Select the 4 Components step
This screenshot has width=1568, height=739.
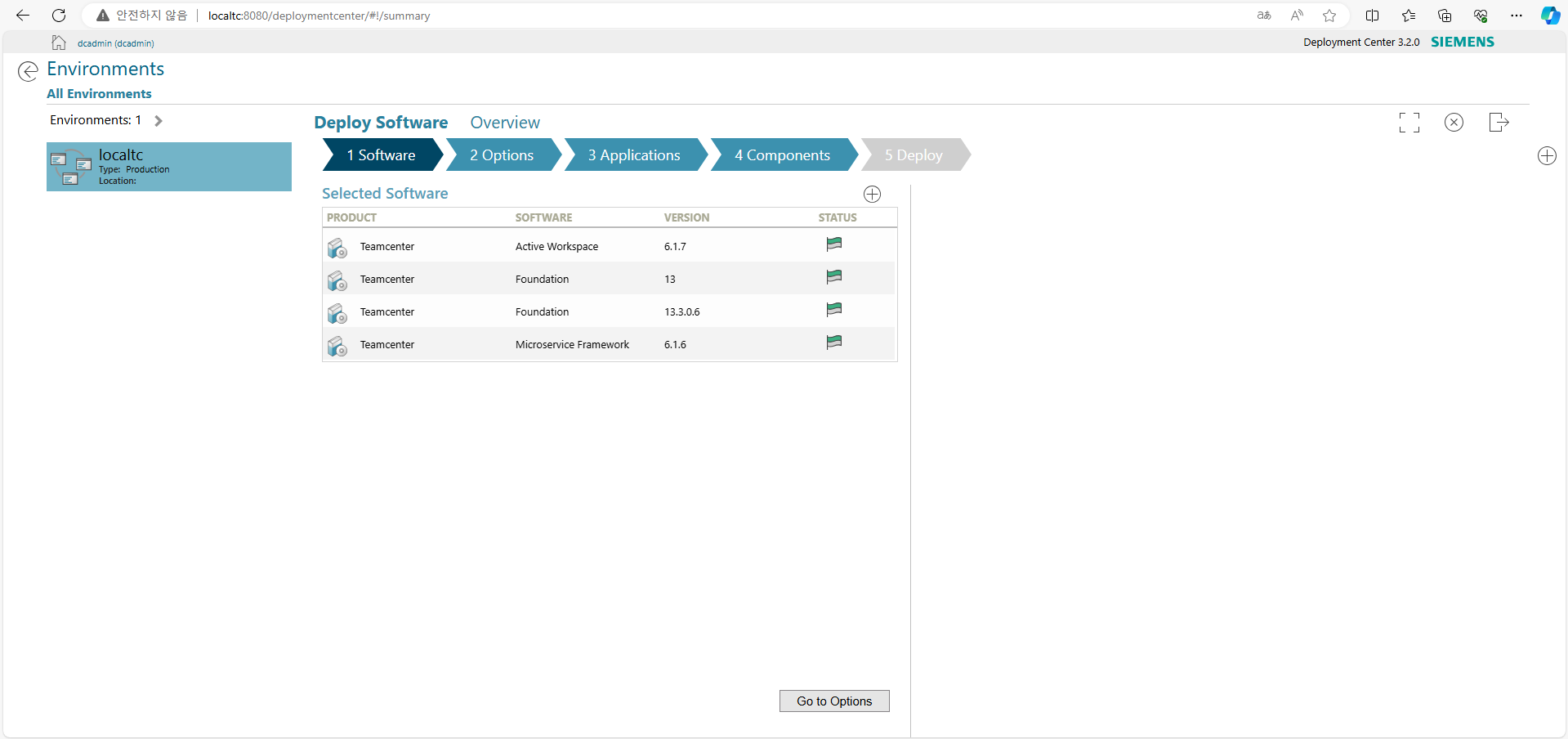click(x=782, y=155)
